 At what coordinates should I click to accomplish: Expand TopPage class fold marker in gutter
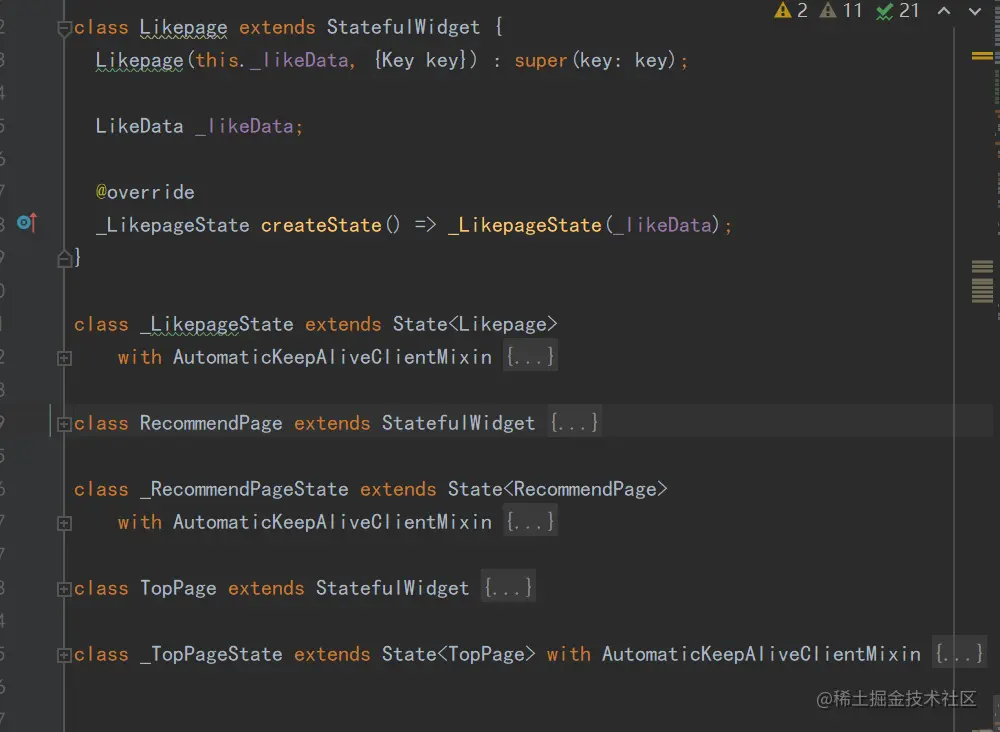[64, 589]
